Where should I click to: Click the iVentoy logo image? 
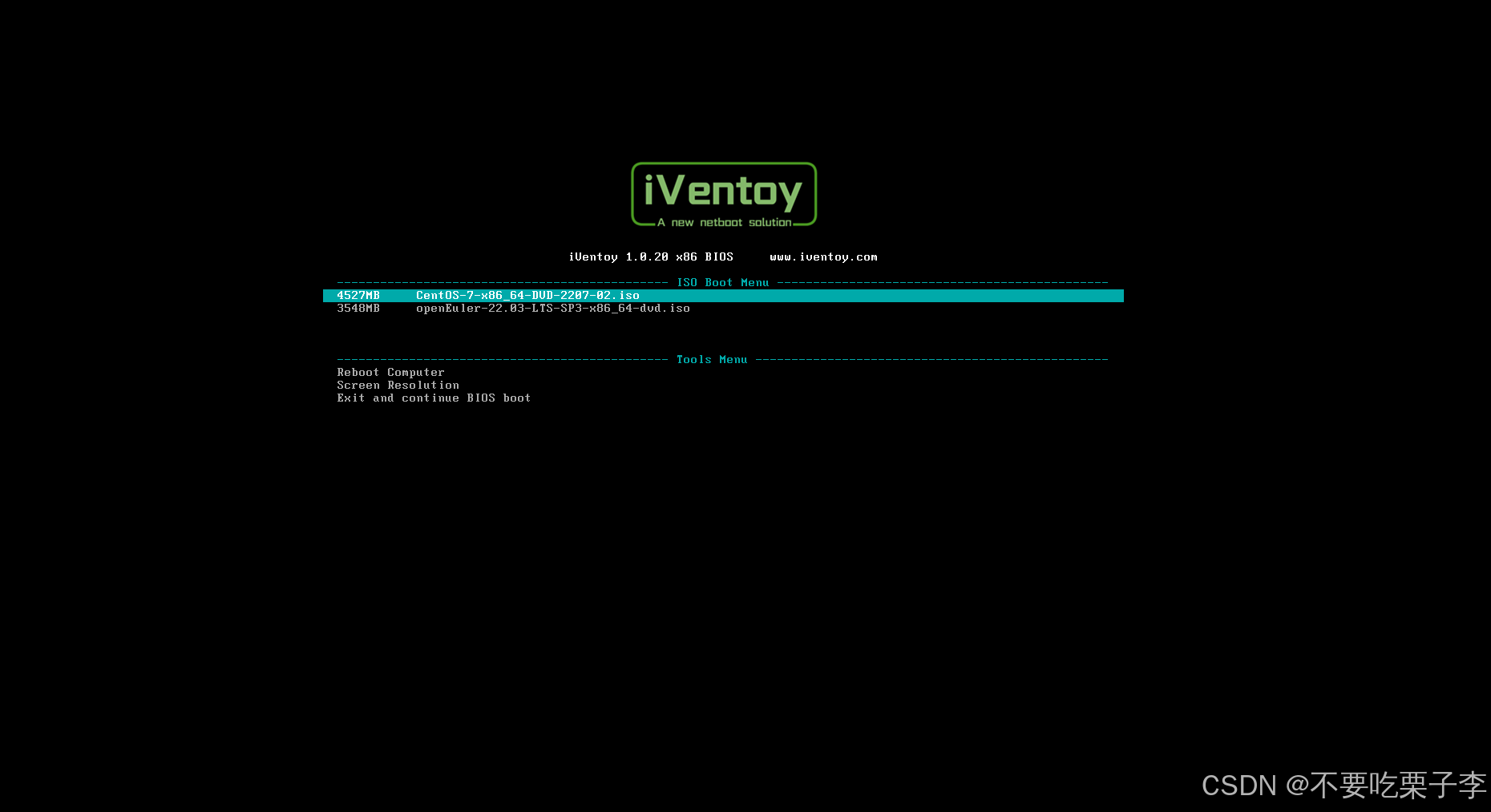point(724,195)
